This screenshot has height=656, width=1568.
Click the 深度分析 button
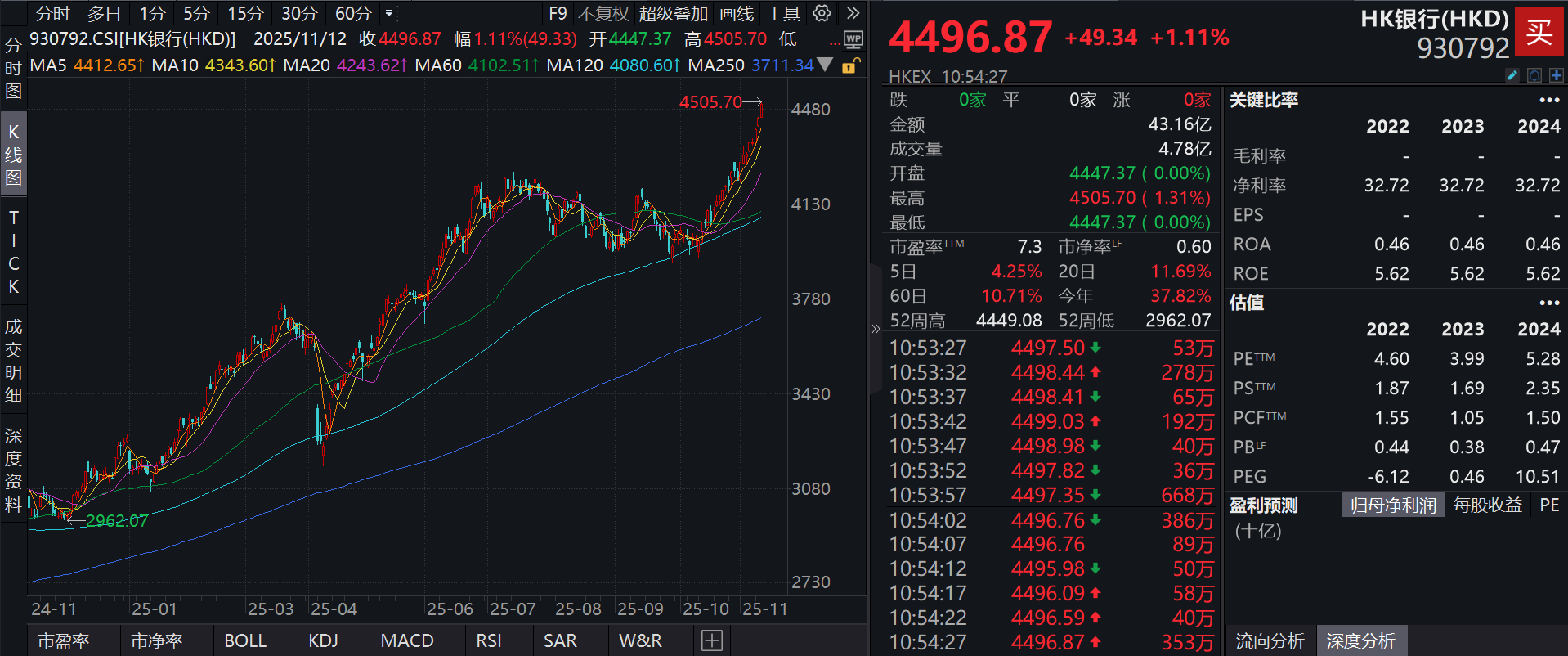(1360, 640)
